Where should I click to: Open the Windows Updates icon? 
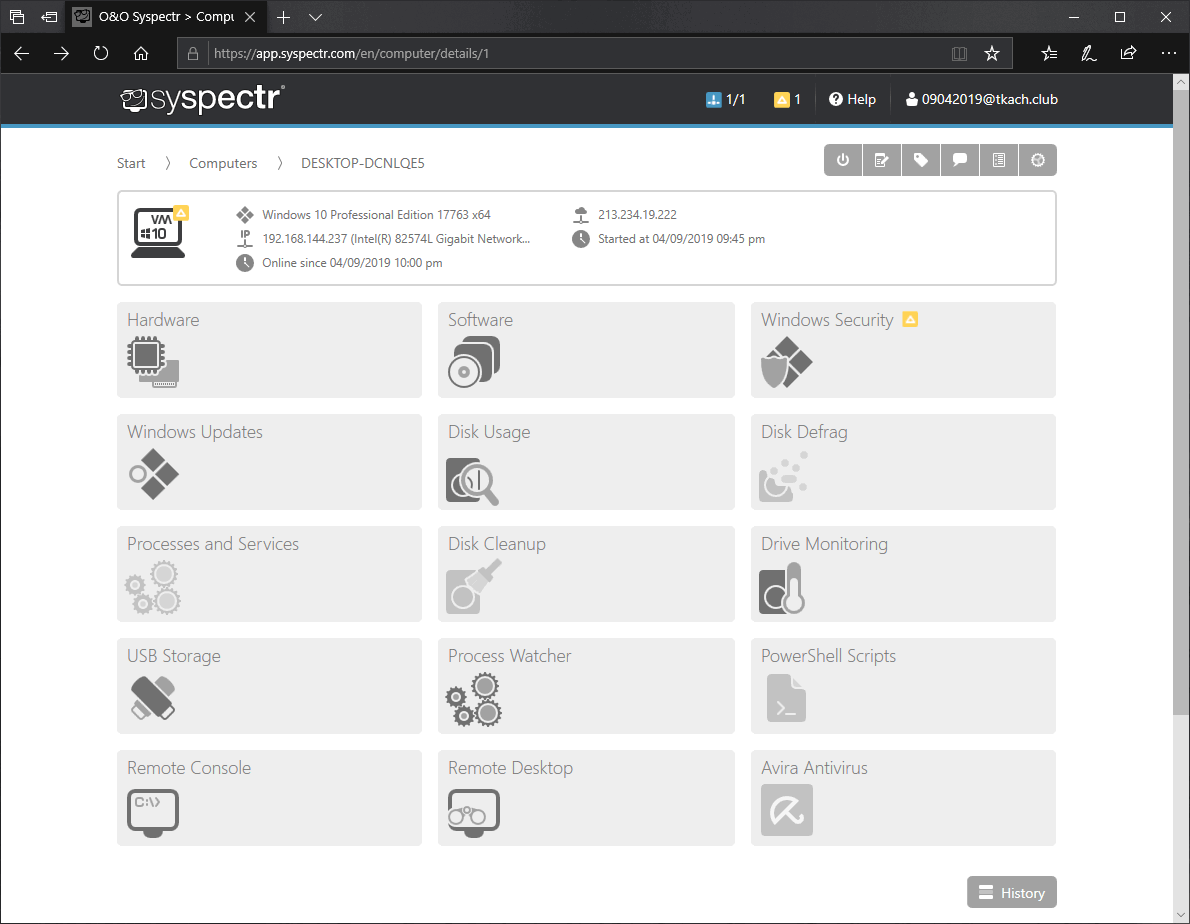153,474
